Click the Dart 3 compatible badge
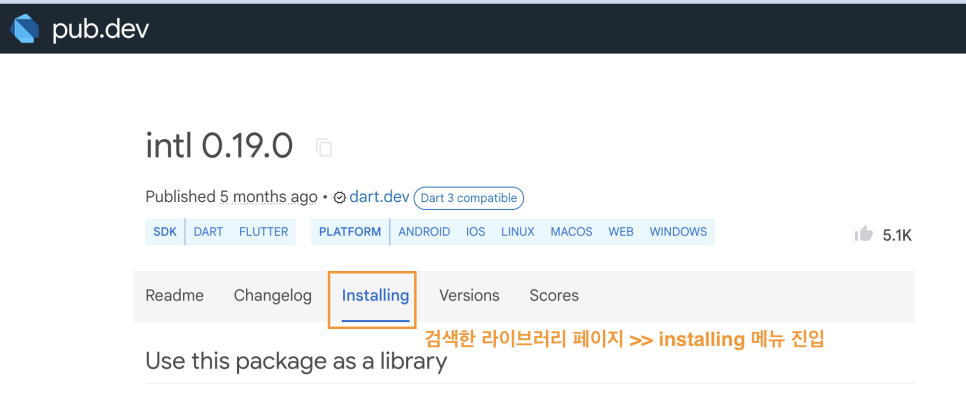This screenshot has height=404, width=966. click(x=469, y=198)
